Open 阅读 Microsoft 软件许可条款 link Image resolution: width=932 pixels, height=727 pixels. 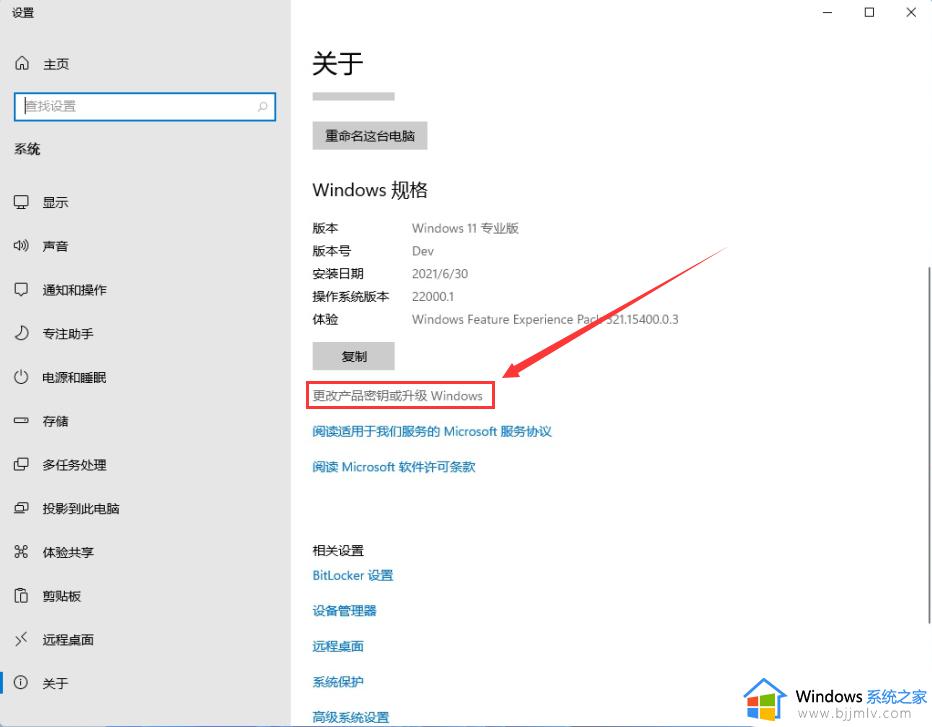click(394, 467)
